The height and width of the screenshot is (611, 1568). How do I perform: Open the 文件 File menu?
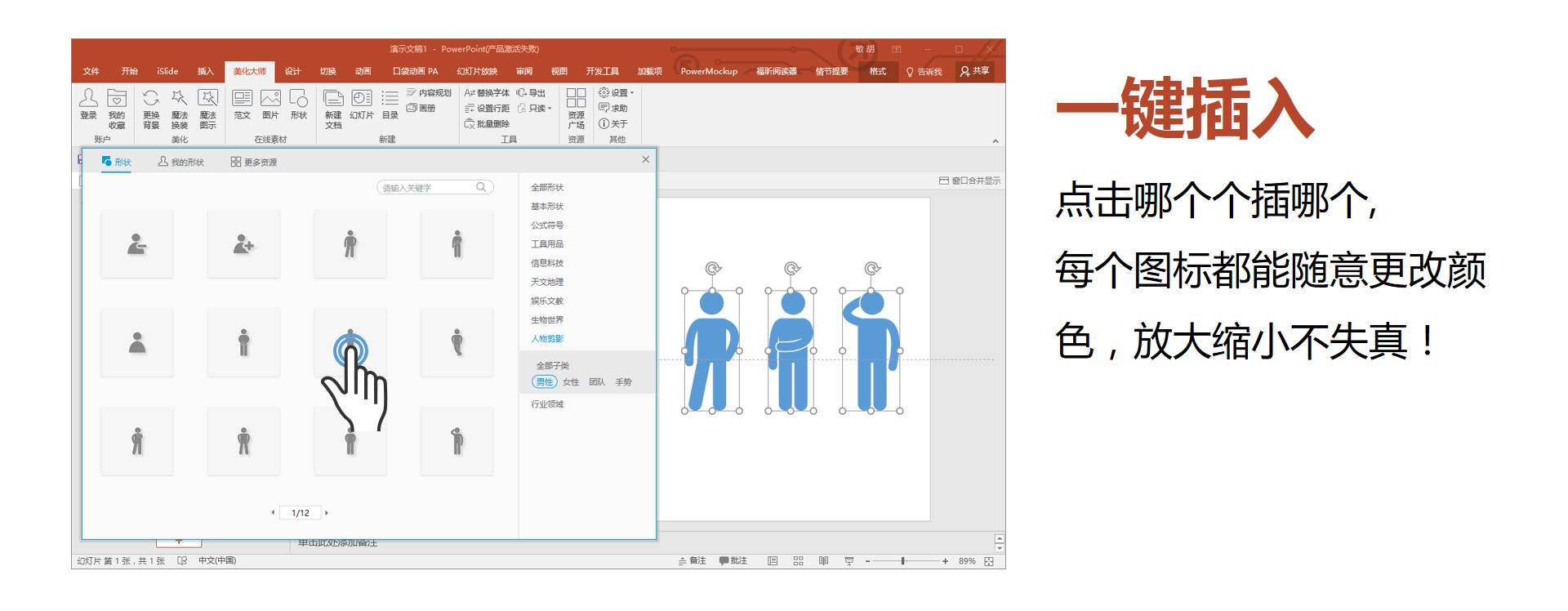tap(91, 72)
